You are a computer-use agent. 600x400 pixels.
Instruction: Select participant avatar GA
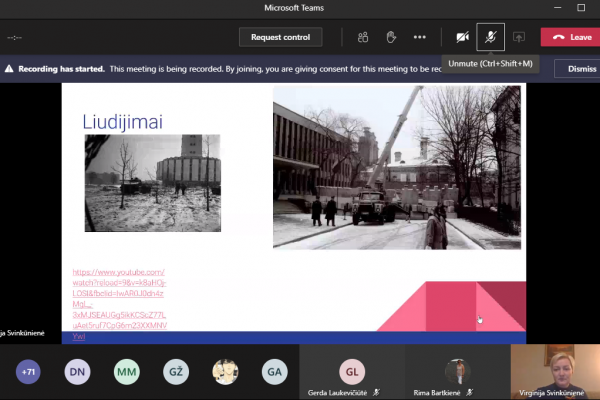point(275,372)
